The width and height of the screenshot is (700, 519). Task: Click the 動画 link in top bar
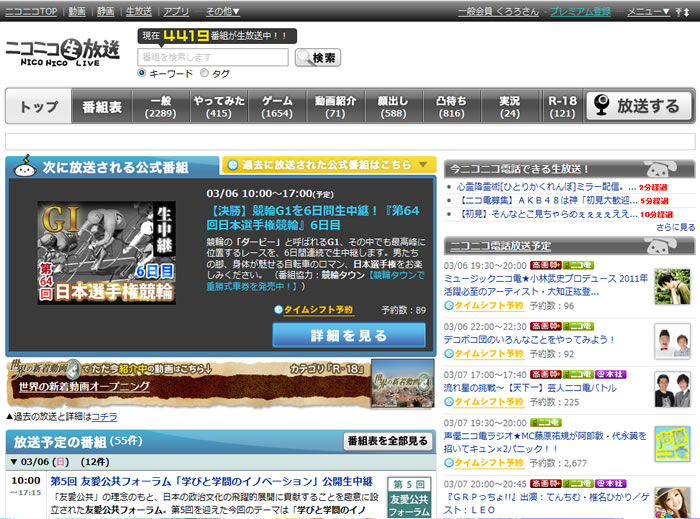click(77, 12)
